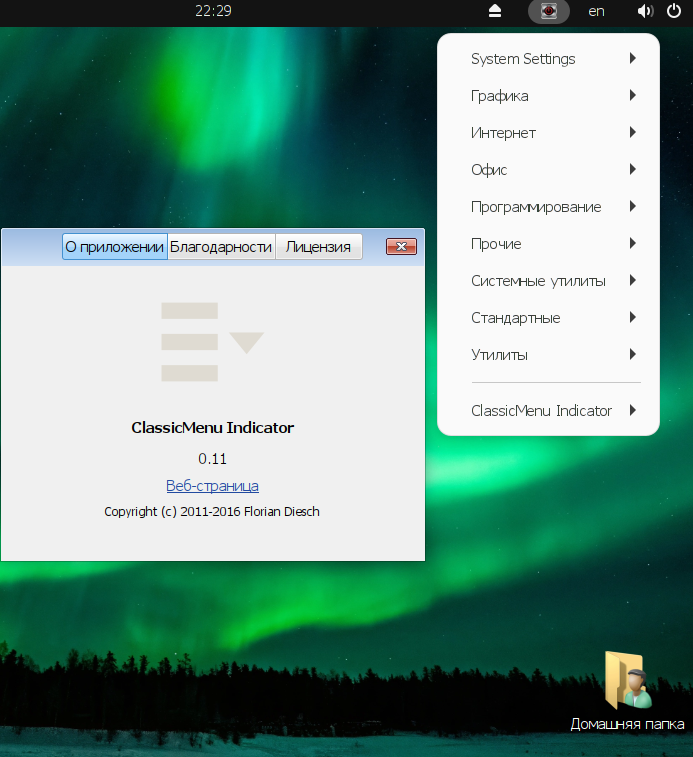The width and height of the screenshot is (693, 757).
Task: Expand the Стандартные submenu arrow
Action: coord(633,317)
